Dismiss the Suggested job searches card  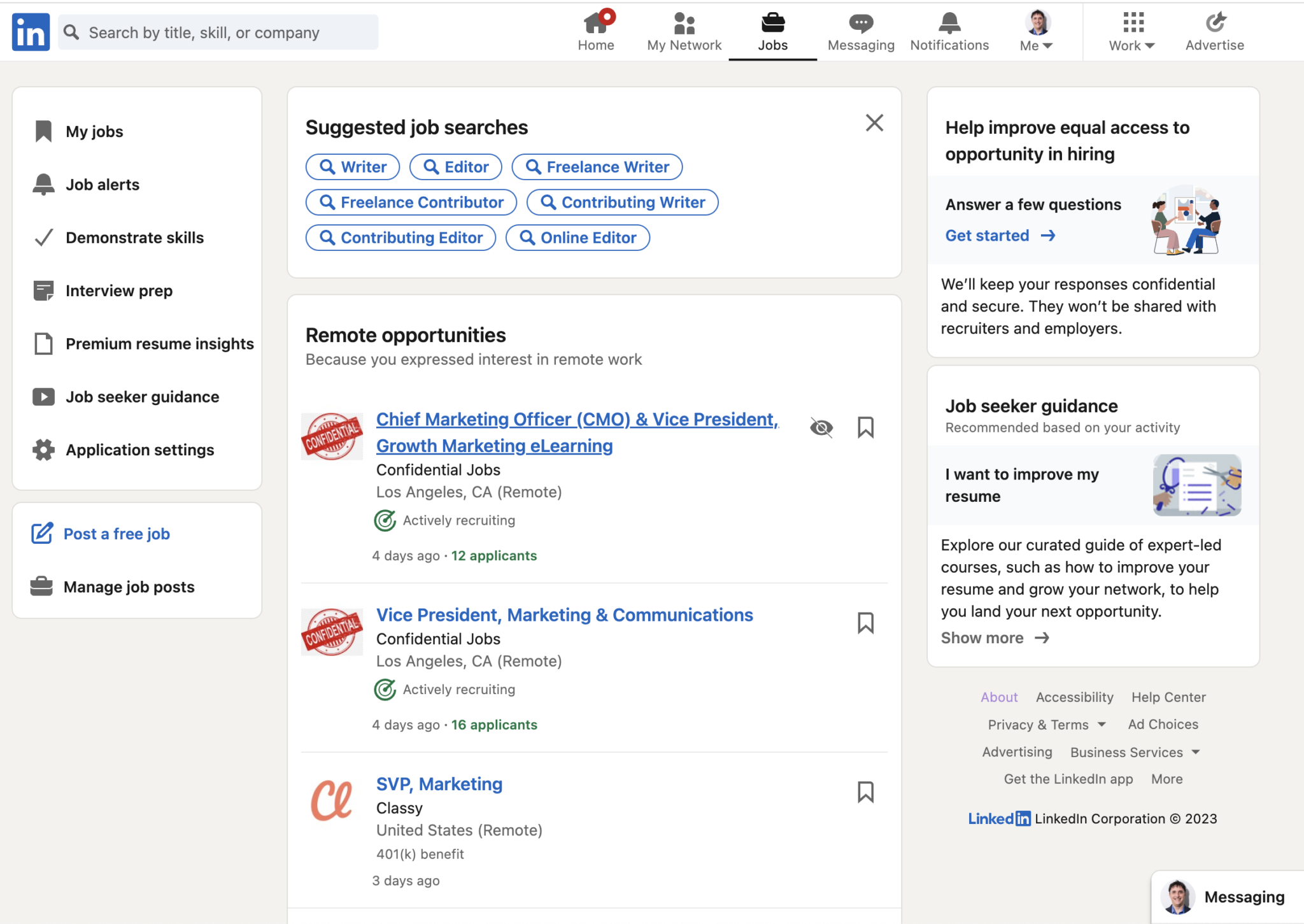[874, 123]
